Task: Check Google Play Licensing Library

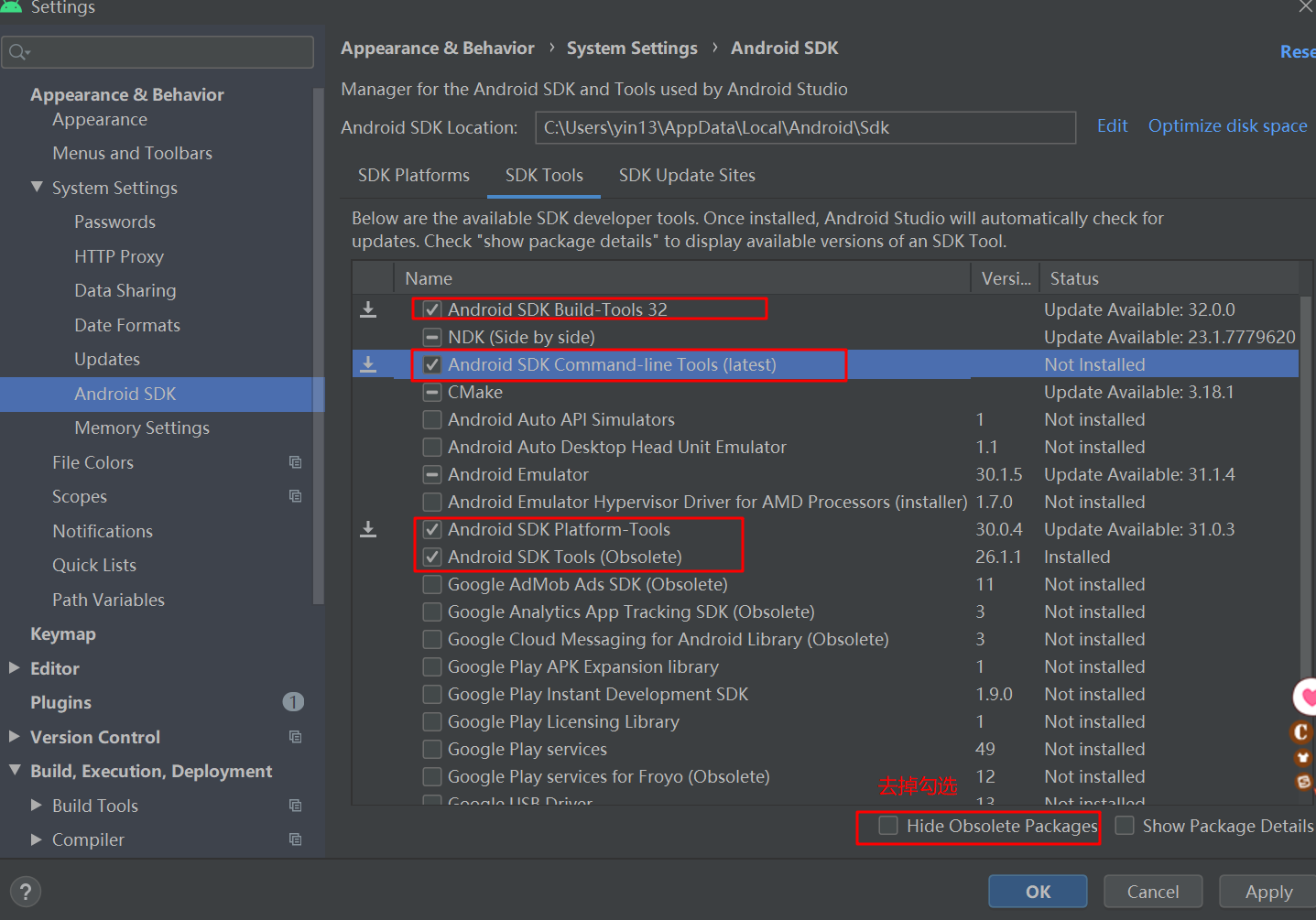Action: click(432, 721)
